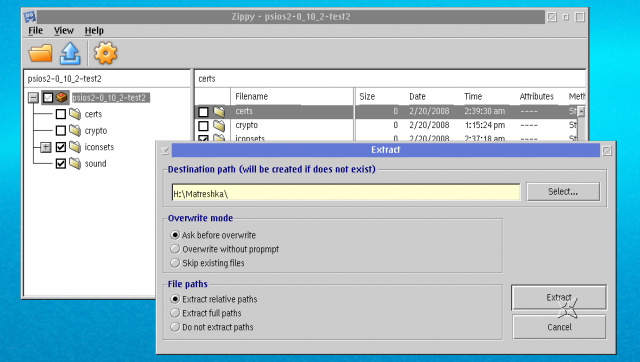Click the Zippy application icon in title bar
This screenshot has height=362, width=640.
29,17
